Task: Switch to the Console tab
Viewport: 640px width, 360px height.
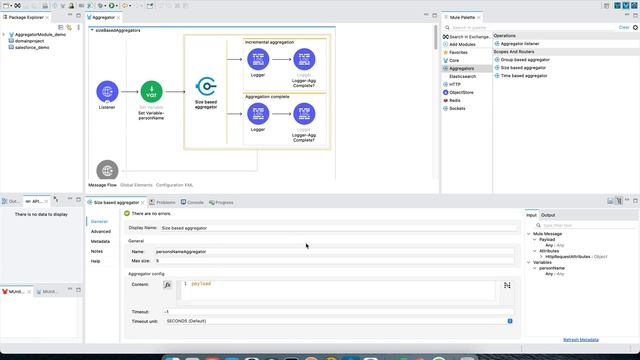Action: tap(192, 202)
